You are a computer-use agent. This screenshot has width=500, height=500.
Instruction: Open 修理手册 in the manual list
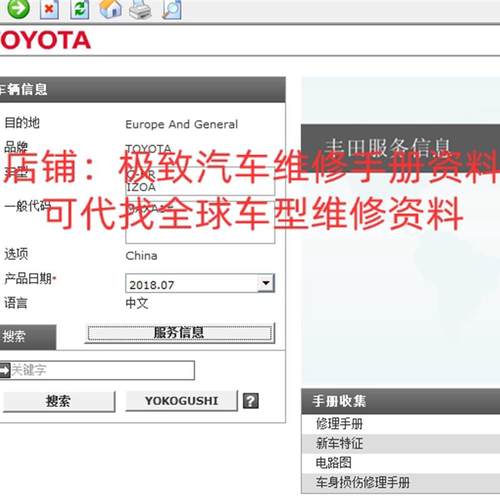pyautogui.click(x=400, y=424)
